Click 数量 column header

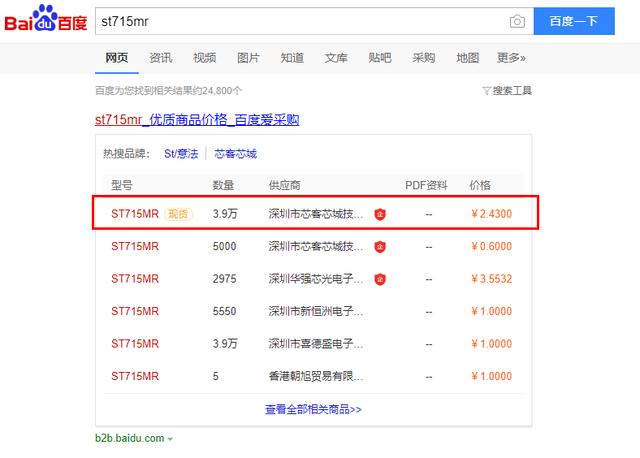(x=223, y=185)
